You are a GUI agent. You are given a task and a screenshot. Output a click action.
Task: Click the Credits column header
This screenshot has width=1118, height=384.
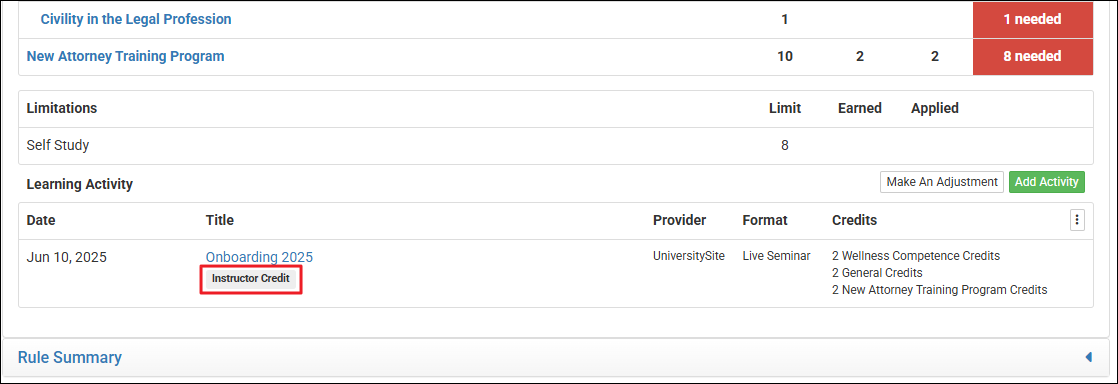point(854,221)
